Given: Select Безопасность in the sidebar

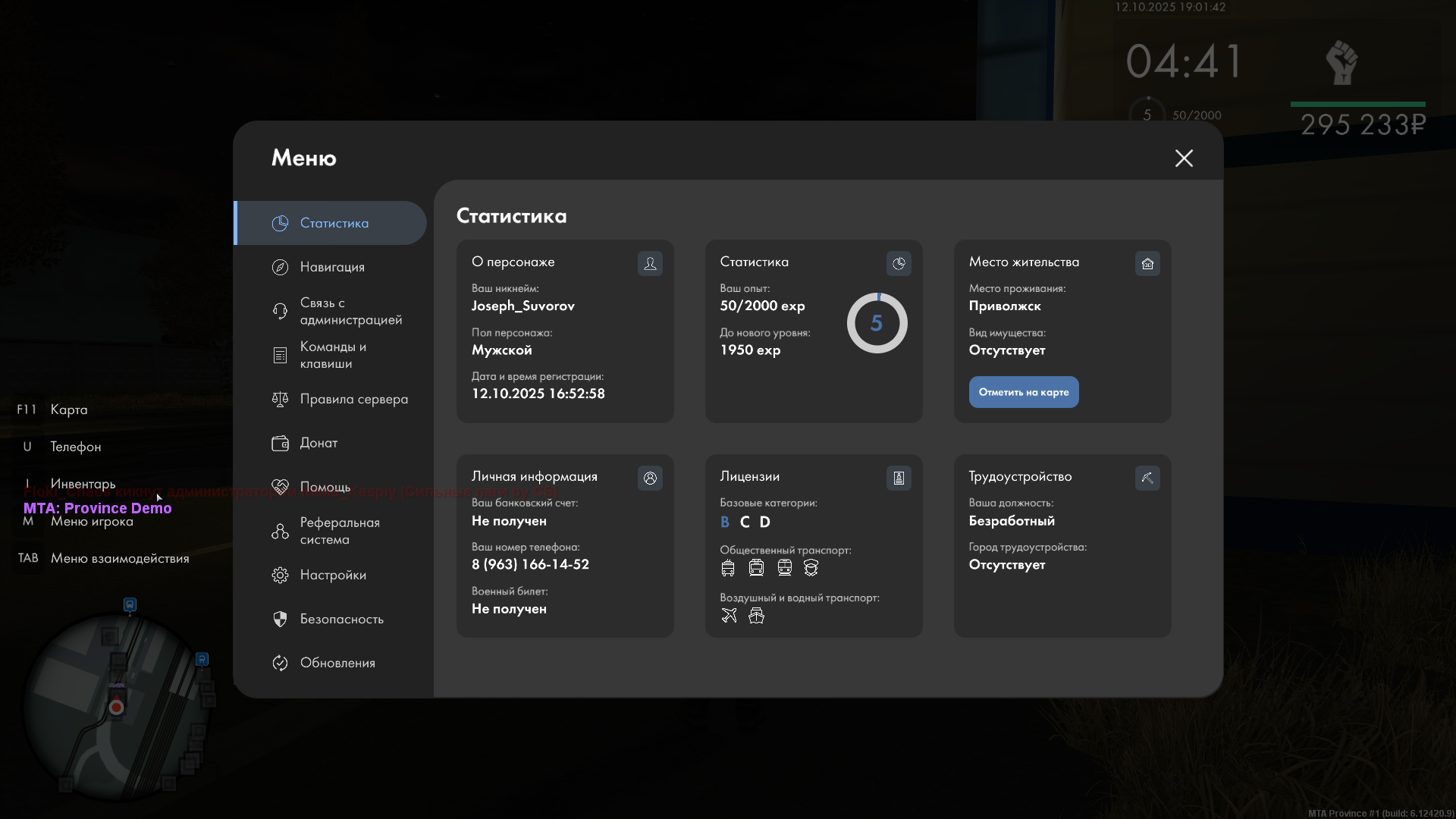Looking at the screenshot, I should click(x=341, y=619).
